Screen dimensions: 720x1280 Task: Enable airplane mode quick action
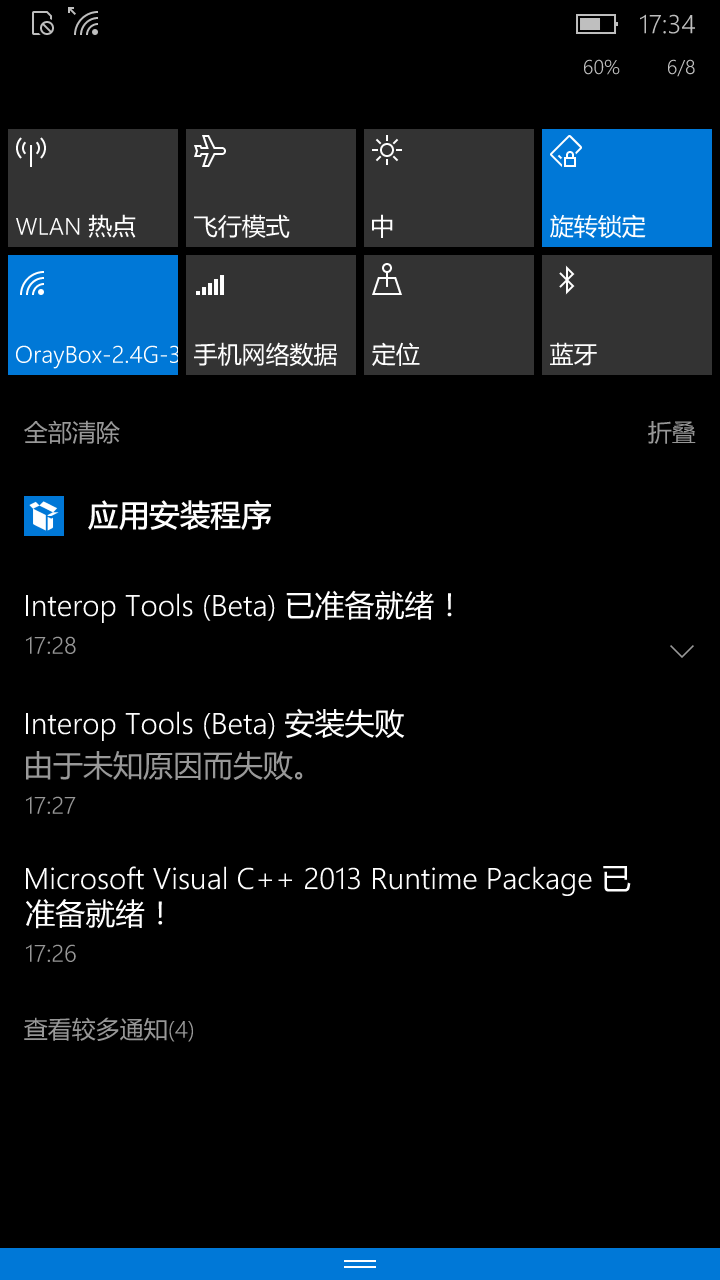271,188
